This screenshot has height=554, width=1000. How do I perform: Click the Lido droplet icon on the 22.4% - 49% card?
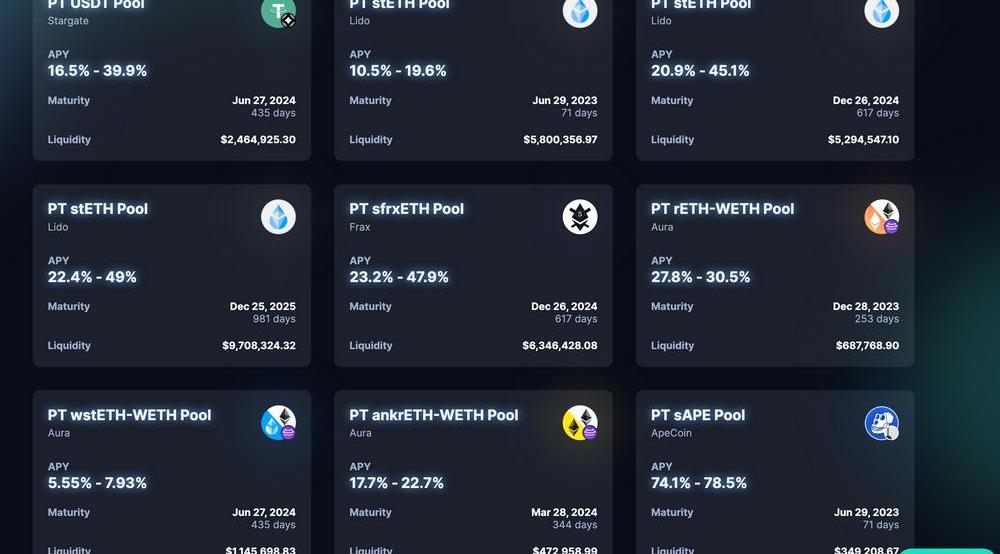point(279,217)
